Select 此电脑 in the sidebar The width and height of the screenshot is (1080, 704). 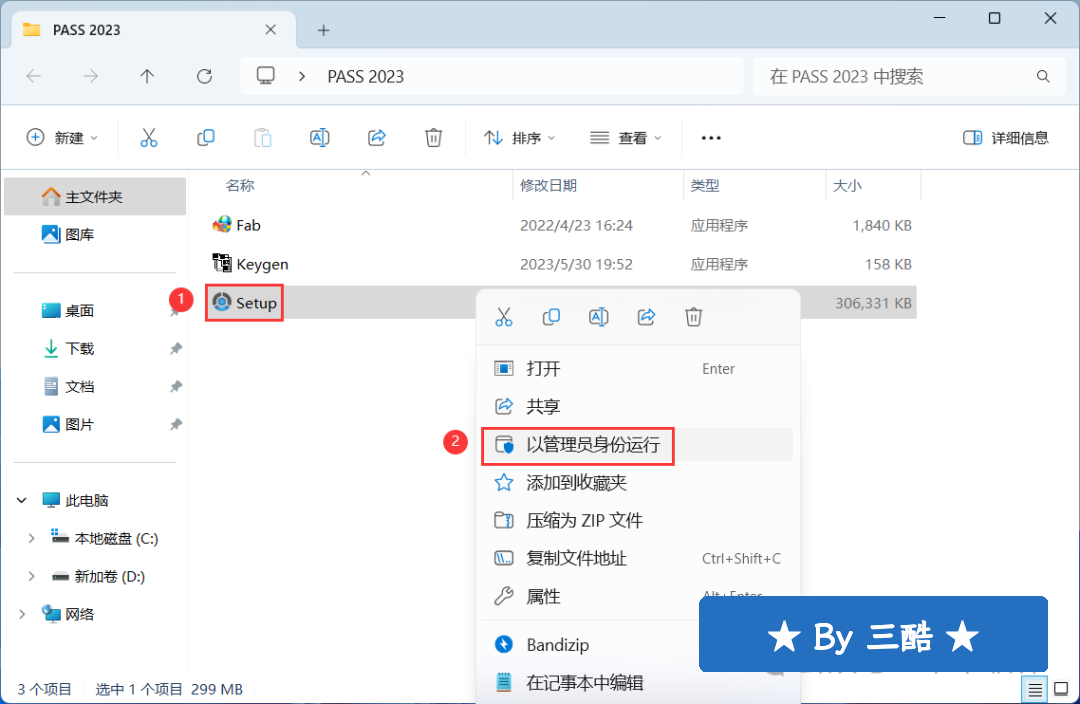[x=95, y=500]
